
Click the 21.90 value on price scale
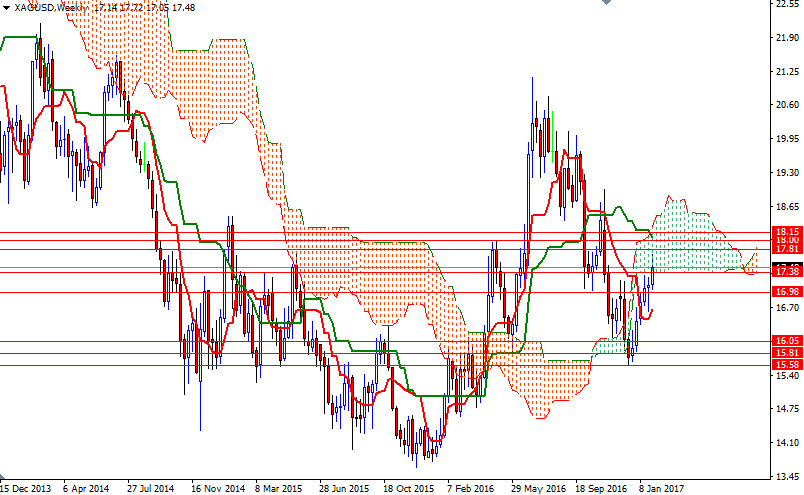pyautogui.click(x=788, y=38)
